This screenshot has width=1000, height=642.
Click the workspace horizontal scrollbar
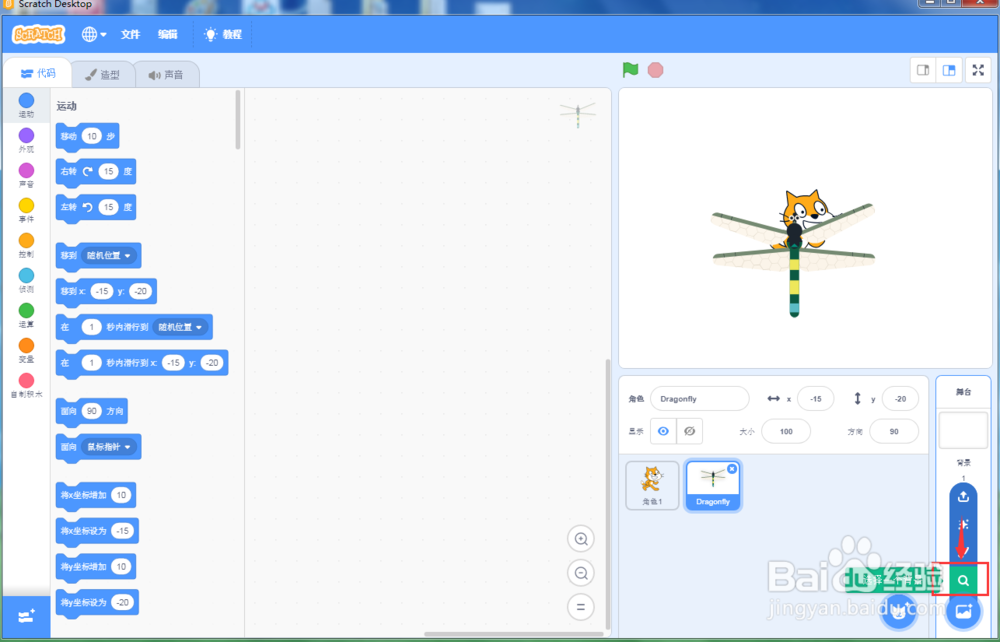(x=513, y=634)
